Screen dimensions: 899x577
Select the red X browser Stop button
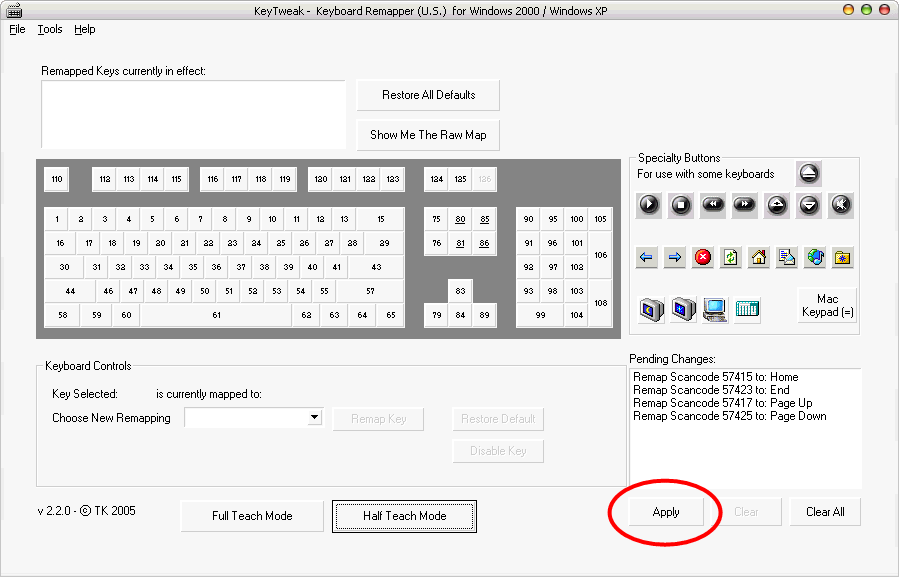tap(702, 257)
